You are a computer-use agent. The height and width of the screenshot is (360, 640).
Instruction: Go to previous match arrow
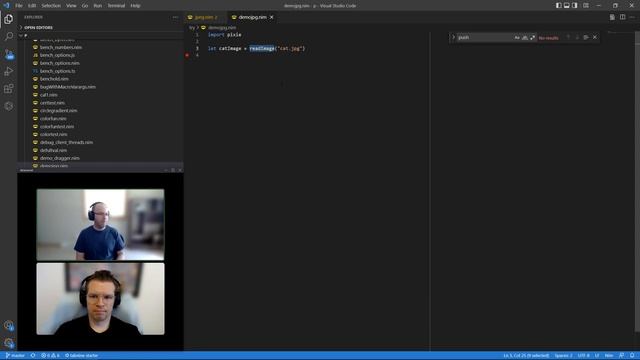click(x=568, y=38)
